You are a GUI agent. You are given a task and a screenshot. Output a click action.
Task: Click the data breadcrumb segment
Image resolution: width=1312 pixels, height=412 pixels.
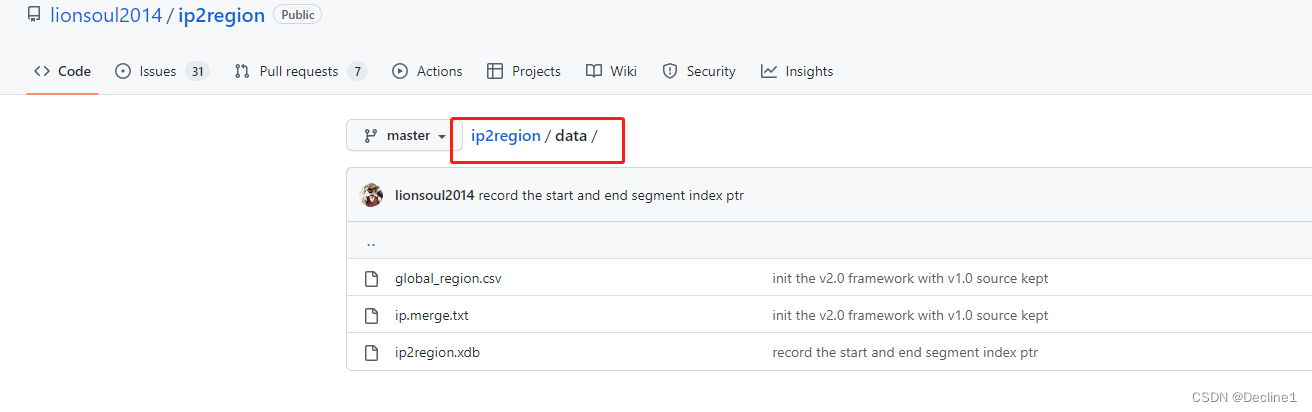pyautogui.click(x=571, y=135)
